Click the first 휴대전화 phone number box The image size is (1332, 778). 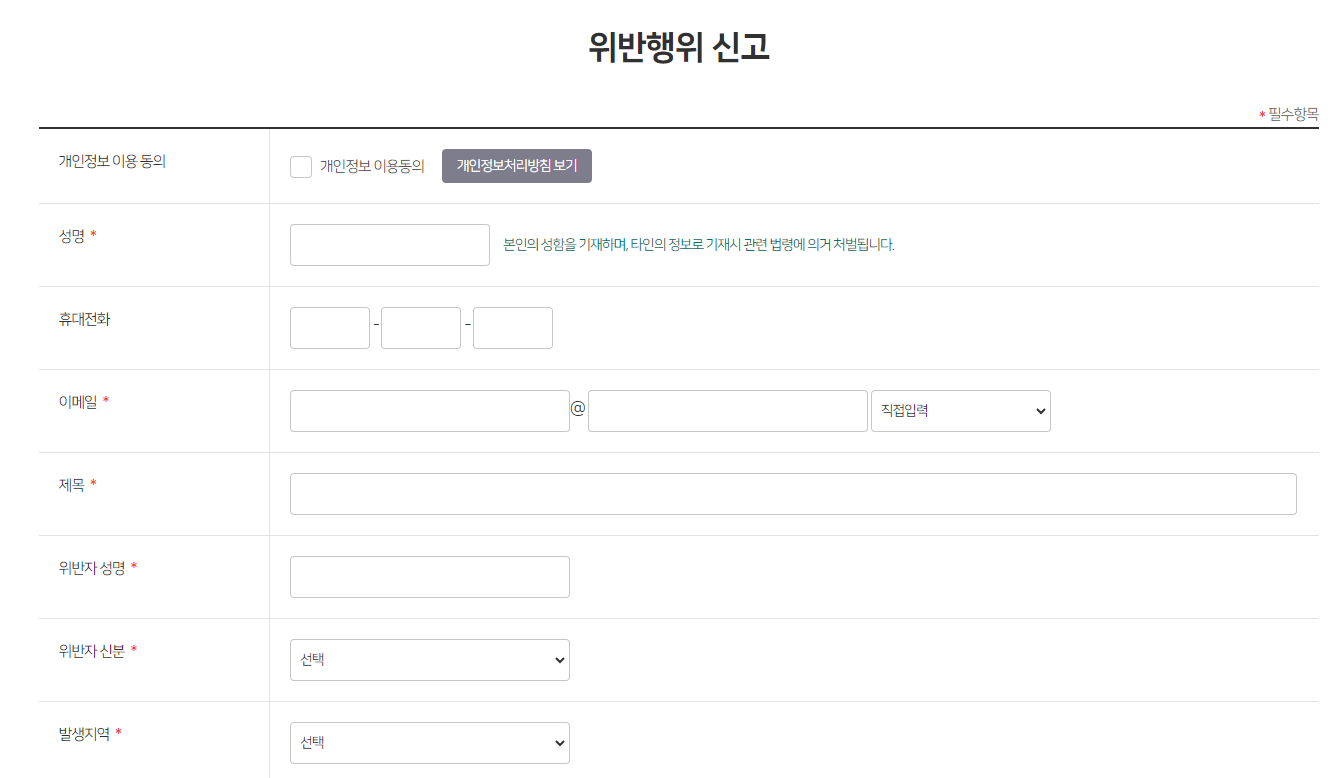pos(329,327)
